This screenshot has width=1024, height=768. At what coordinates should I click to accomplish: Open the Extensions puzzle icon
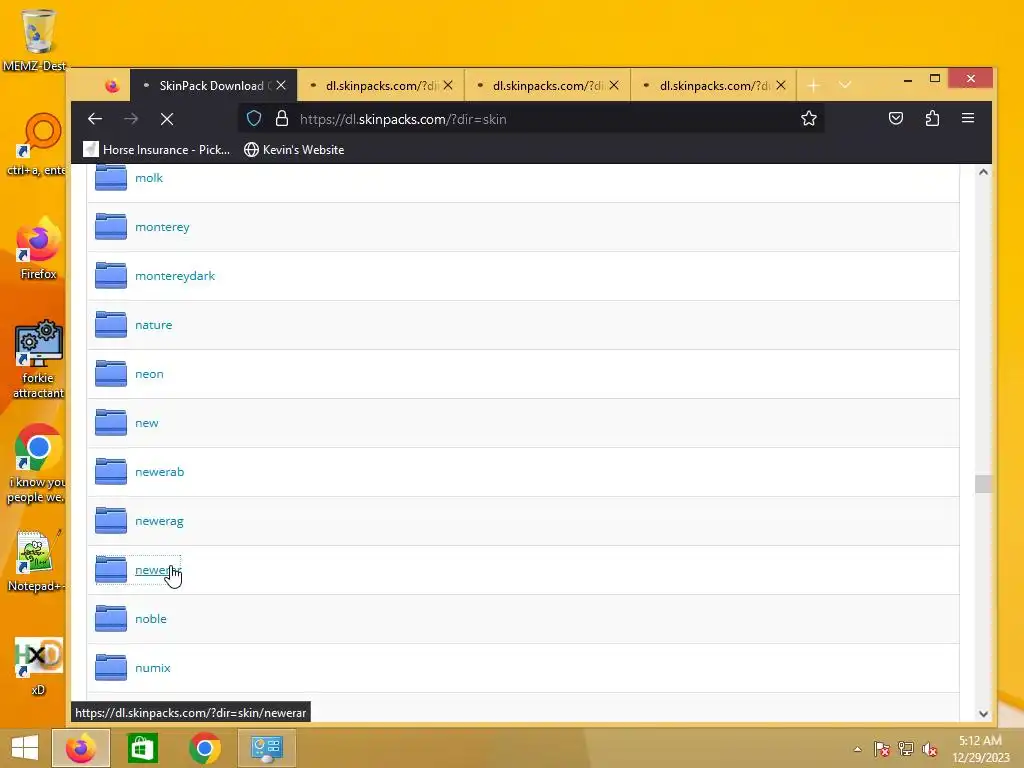point(932,118)
